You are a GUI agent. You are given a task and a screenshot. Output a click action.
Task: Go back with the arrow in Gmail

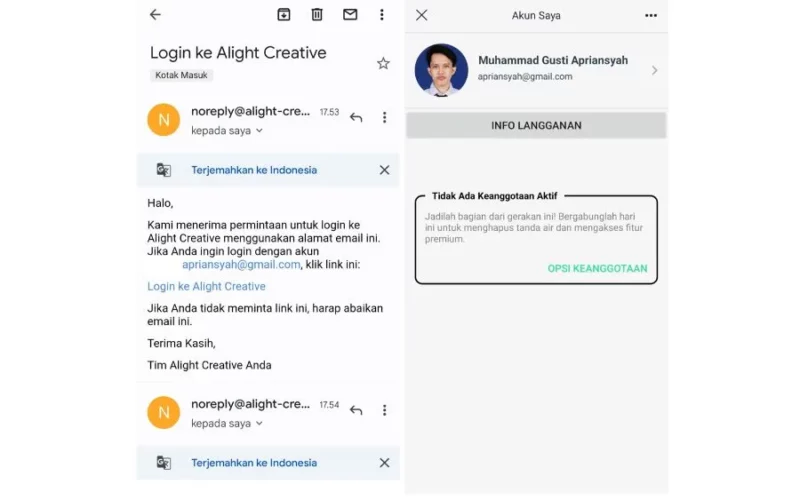click(x=155, y=14)
